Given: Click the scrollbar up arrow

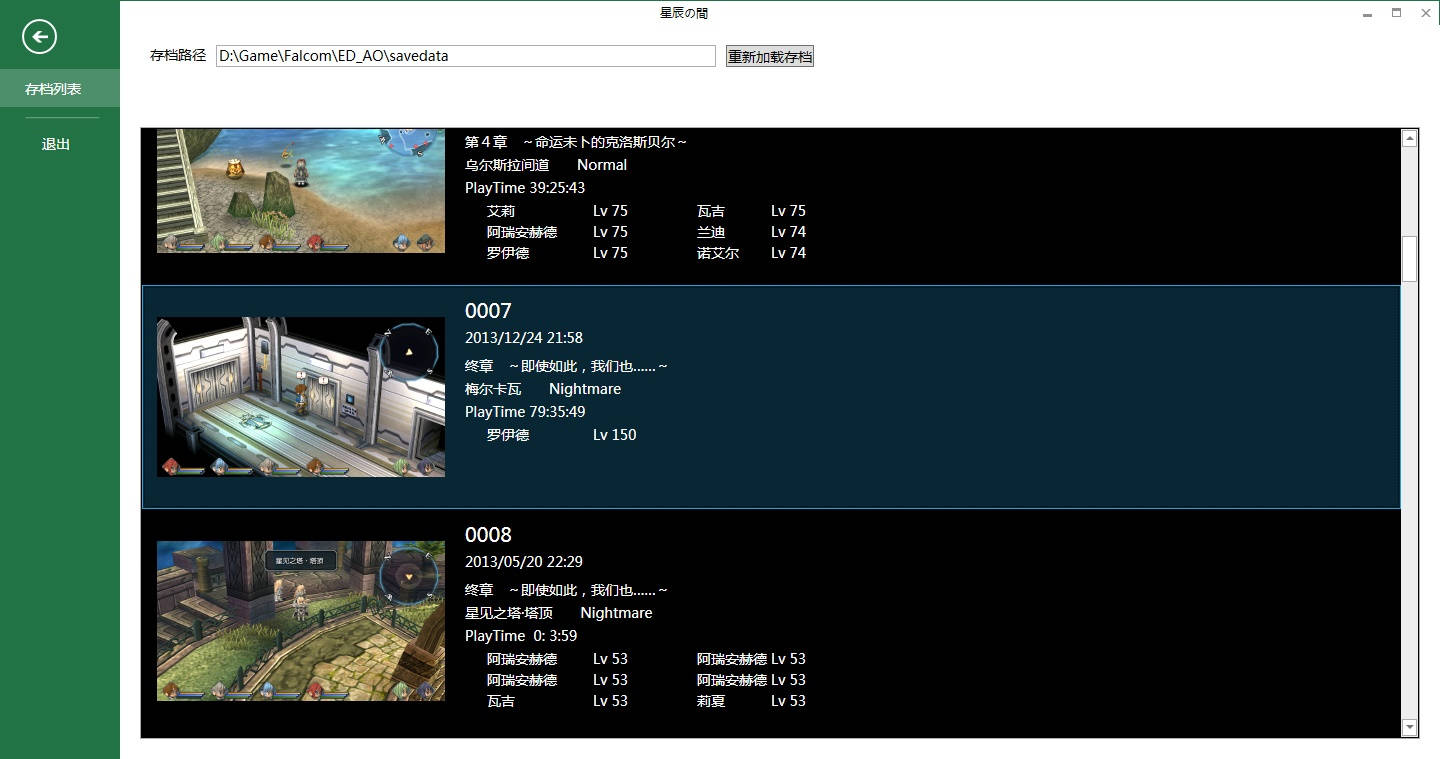Looking at the screenshot, I should tap(1410, 139).
